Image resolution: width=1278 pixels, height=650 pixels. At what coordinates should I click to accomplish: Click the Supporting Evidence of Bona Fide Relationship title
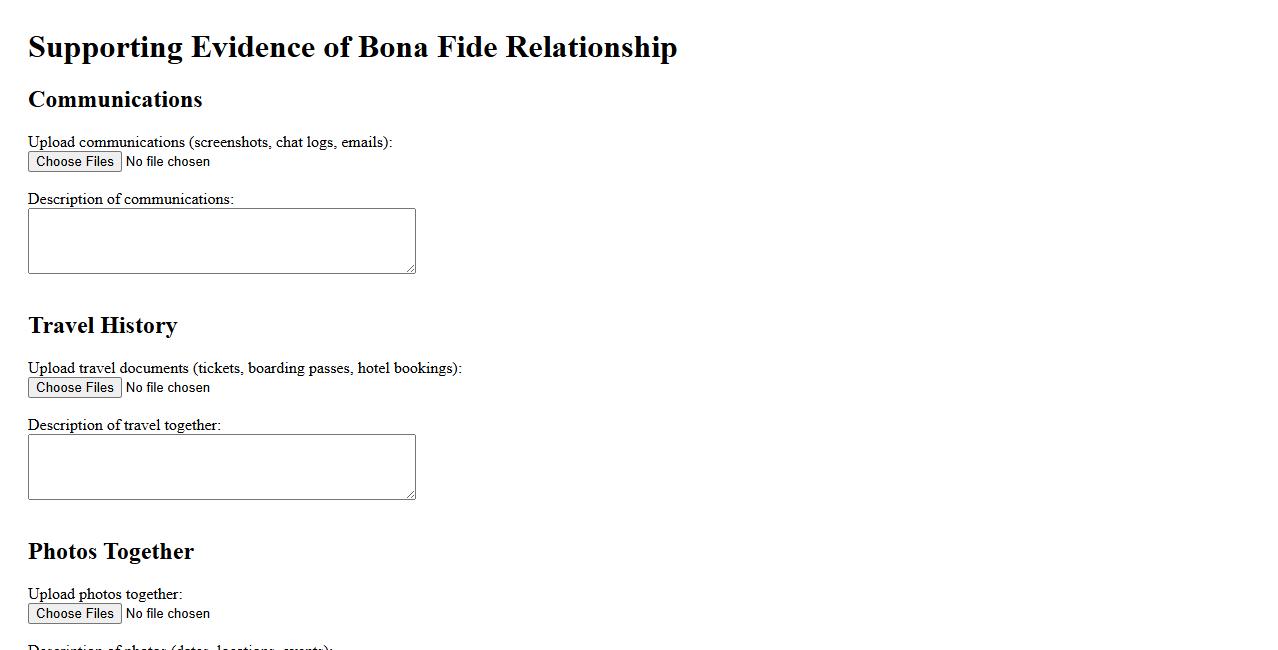(x=352, y=47)
